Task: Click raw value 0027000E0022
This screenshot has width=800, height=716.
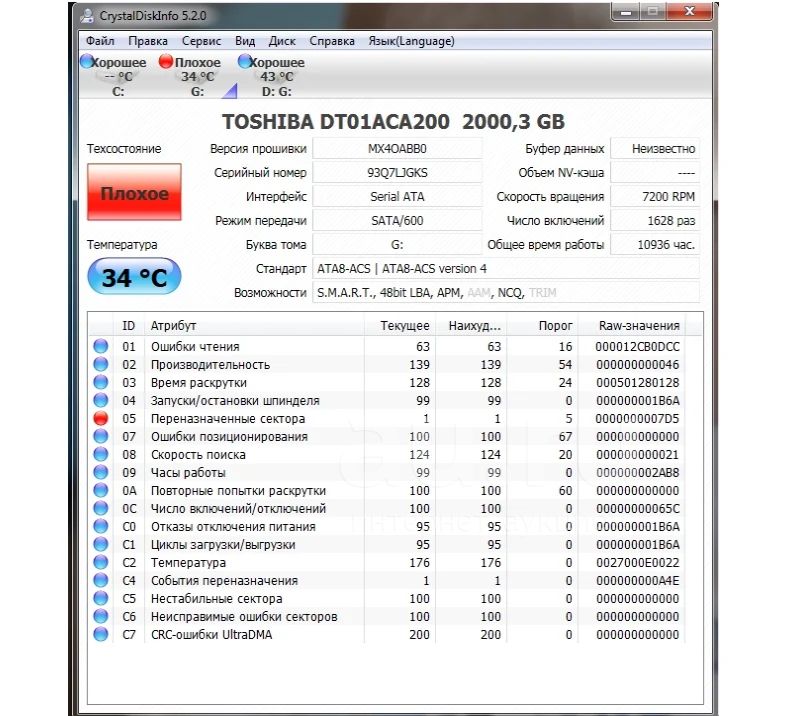Action: (637, 562)
